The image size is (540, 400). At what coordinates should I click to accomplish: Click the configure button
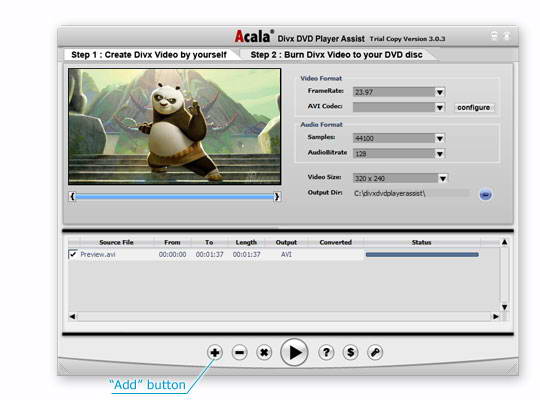pos(474,107)
